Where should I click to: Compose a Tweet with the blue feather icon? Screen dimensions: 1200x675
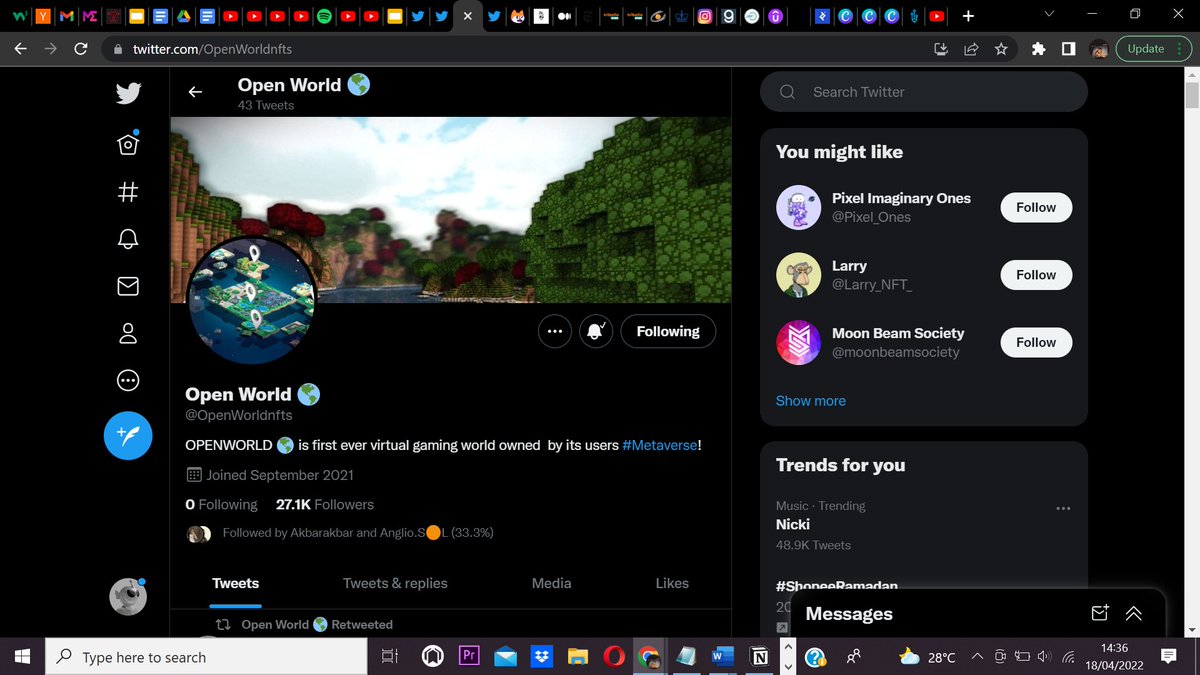[x=128, y=436]
